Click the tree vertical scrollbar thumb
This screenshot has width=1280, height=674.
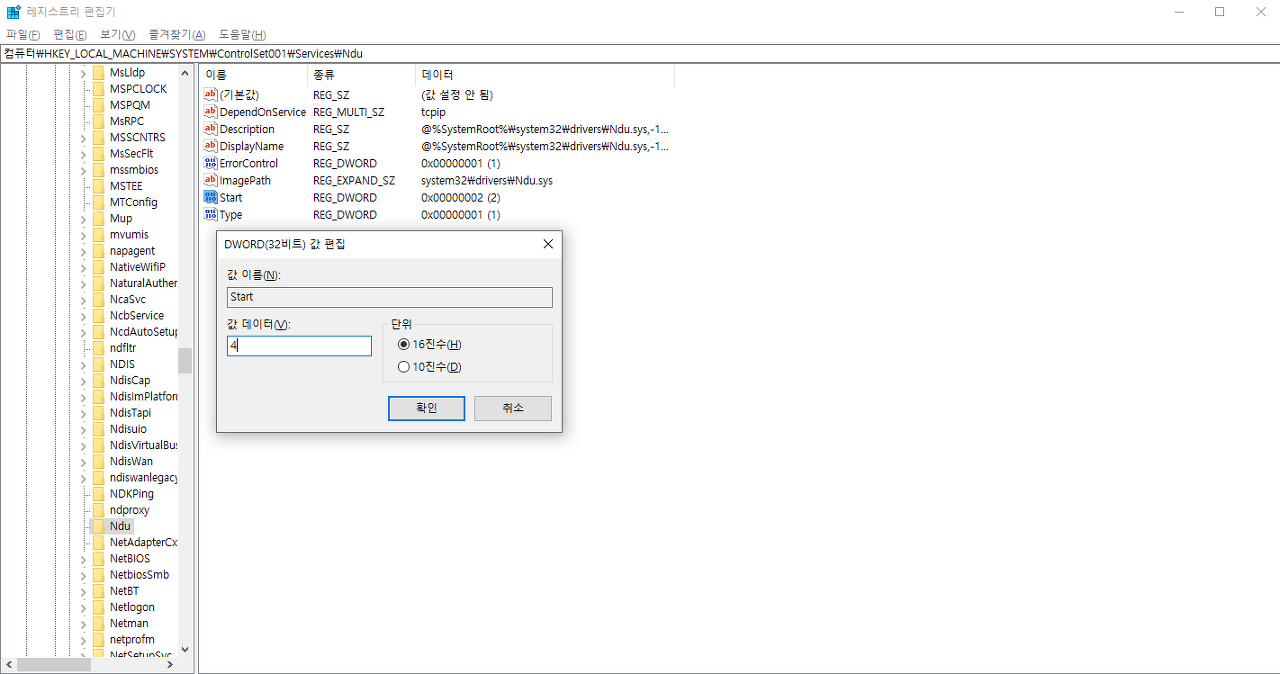185,360
